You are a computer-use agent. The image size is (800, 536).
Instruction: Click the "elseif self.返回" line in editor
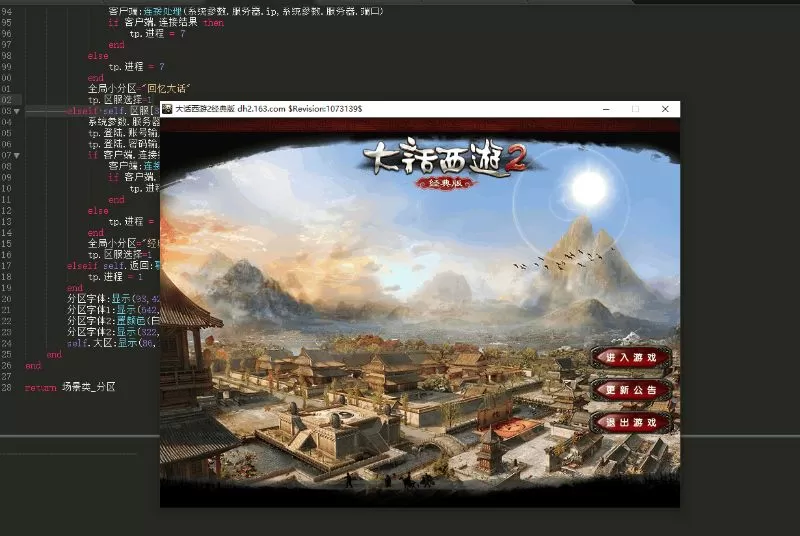point(113,265)
